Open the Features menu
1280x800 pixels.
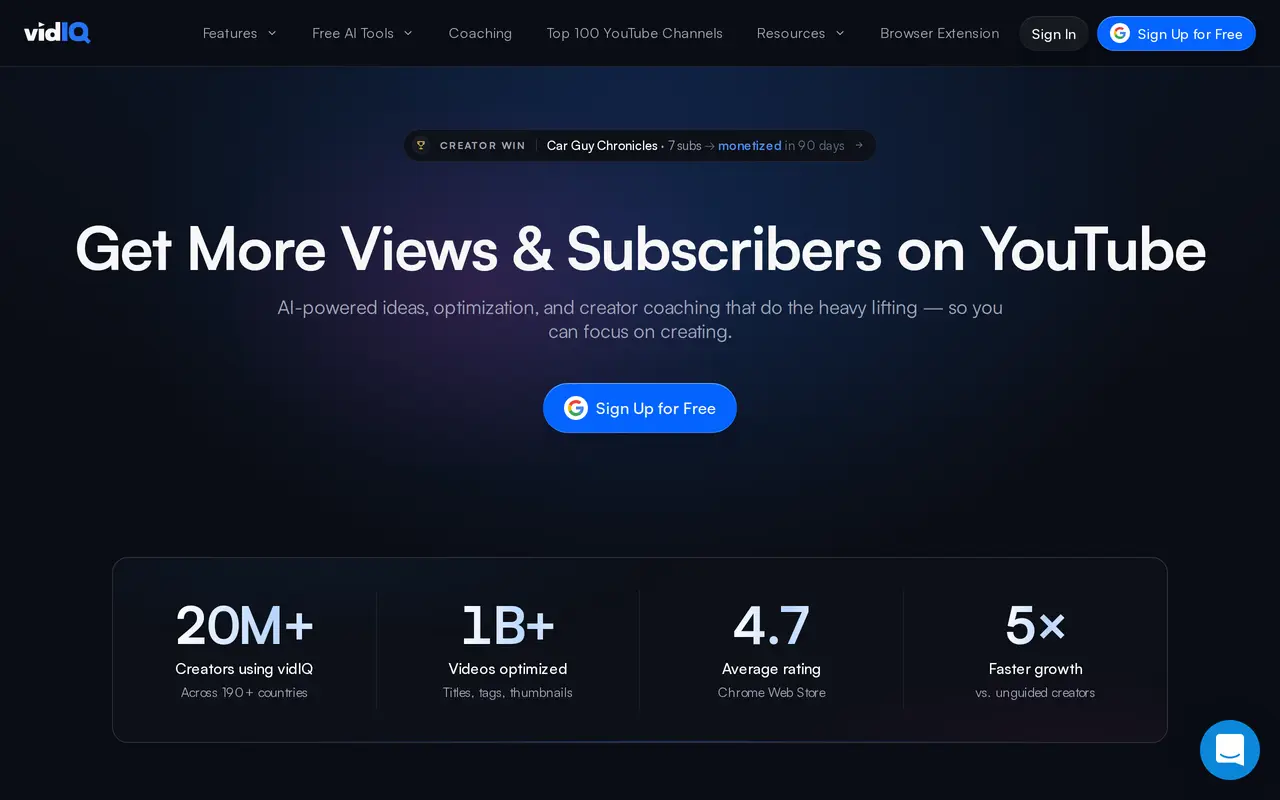[x=240, y=33]
